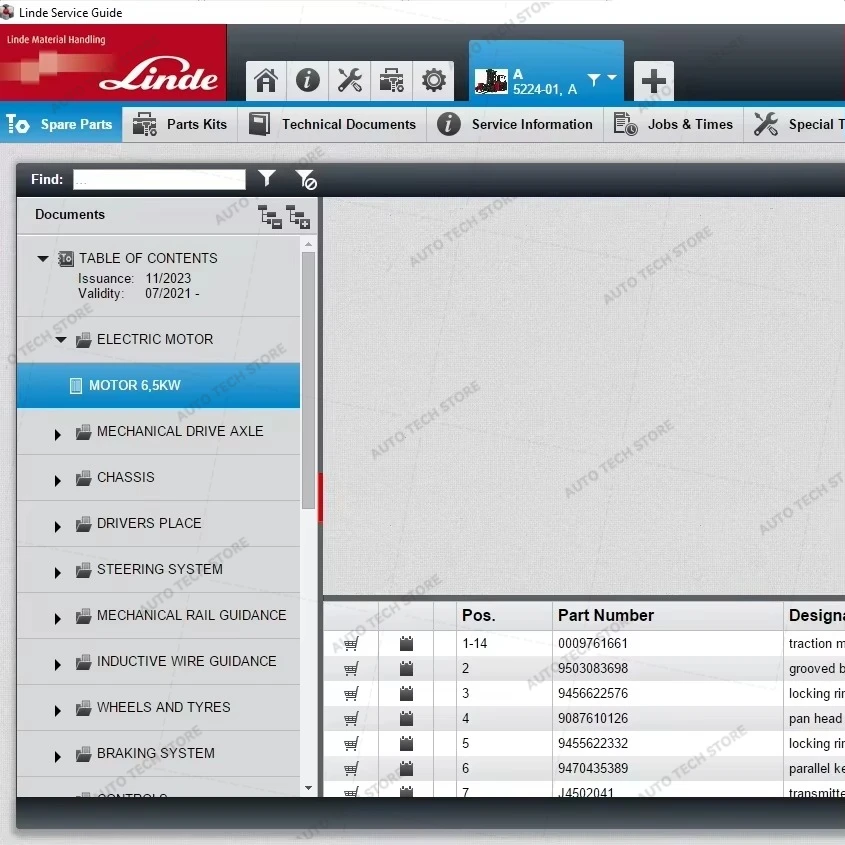Apply the Find filter funnel icon
This screenshot has width=845, height=845.
(x=267, y=178)
